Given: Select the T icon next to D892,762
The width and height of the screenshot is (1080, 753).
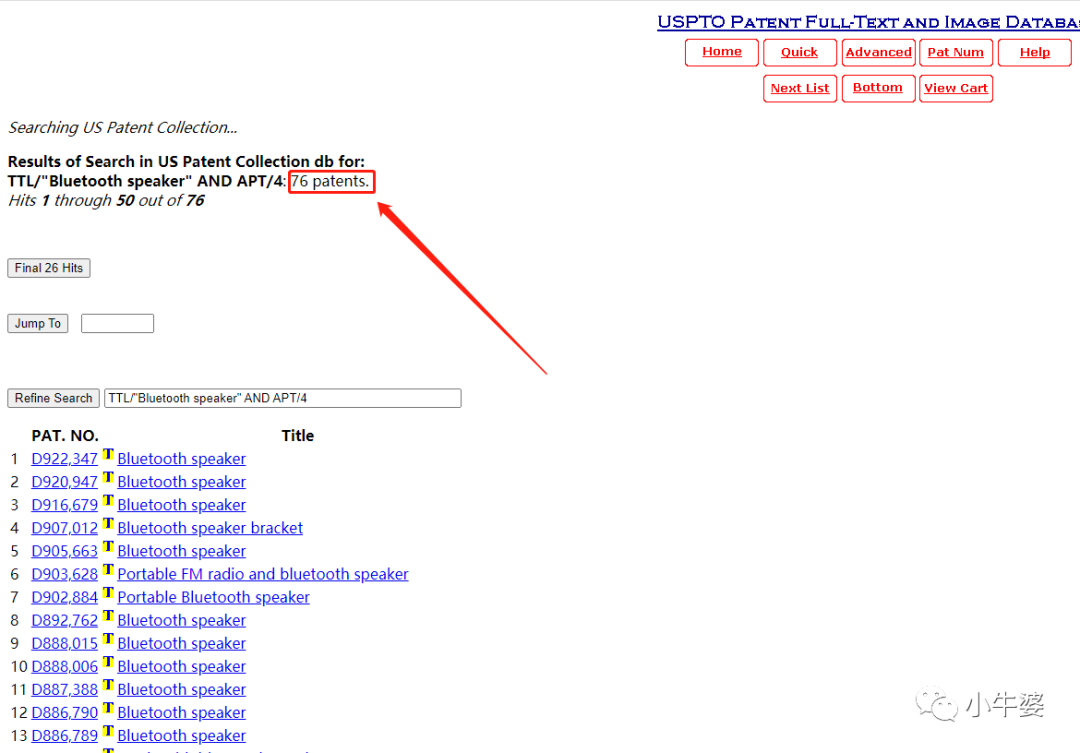Looking at the screenshot, I should [108, 616].
